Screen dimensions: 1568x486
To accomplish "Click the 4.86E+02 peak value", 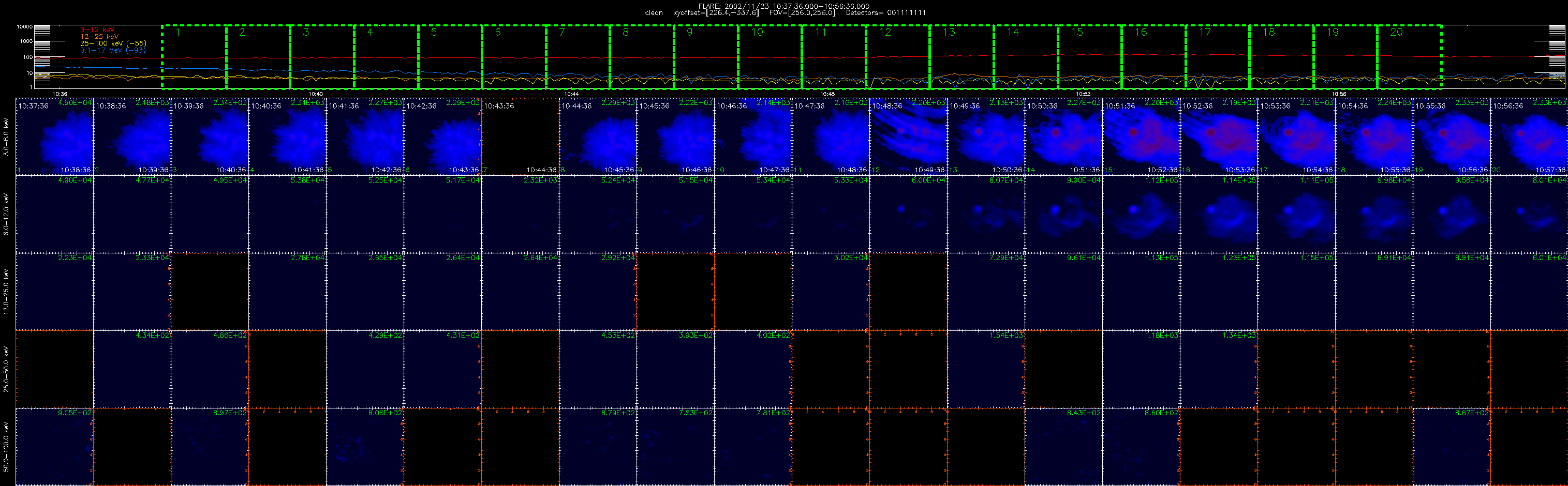I will pyautogui.click(x=231, y=335).
